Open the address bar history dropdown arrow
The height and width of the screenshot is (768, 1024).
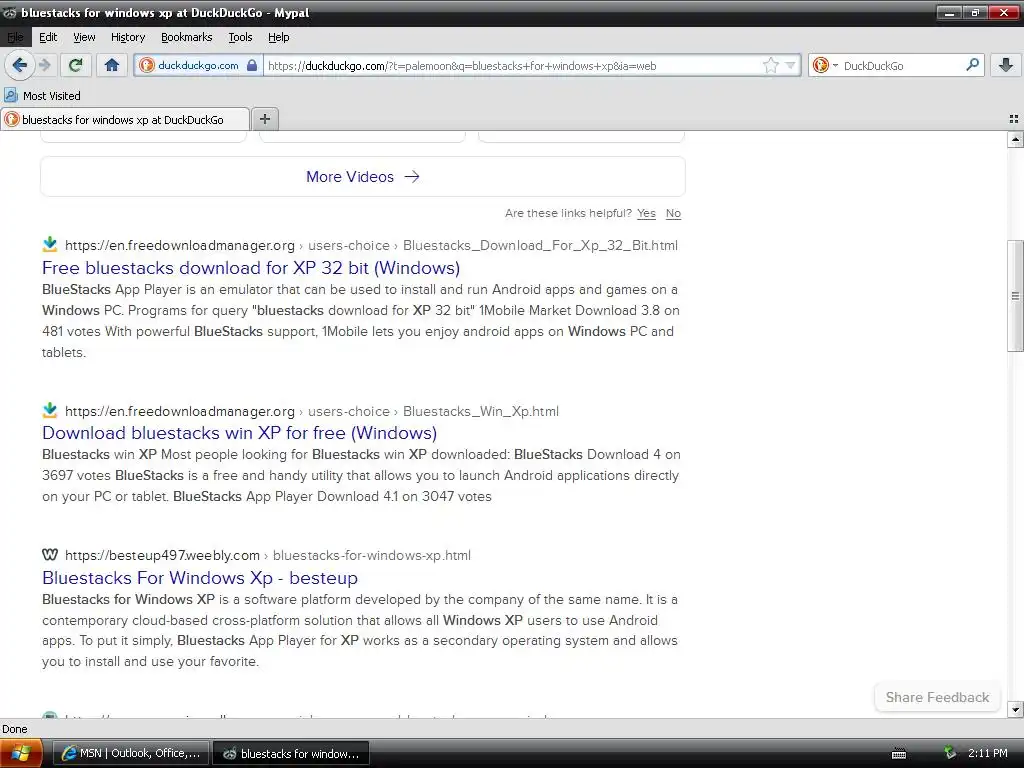click(790, 65)
